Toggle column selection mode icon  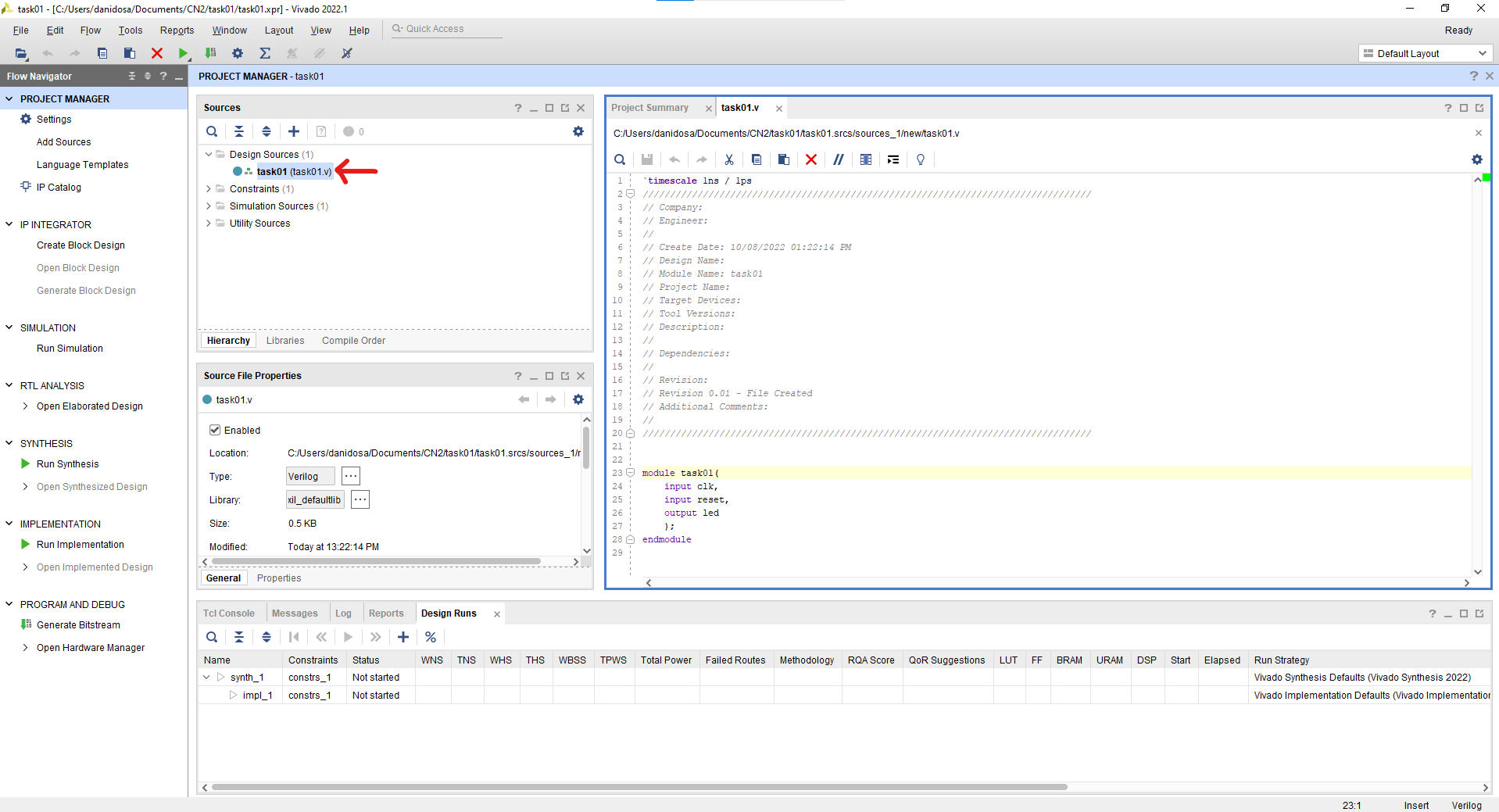866,159
